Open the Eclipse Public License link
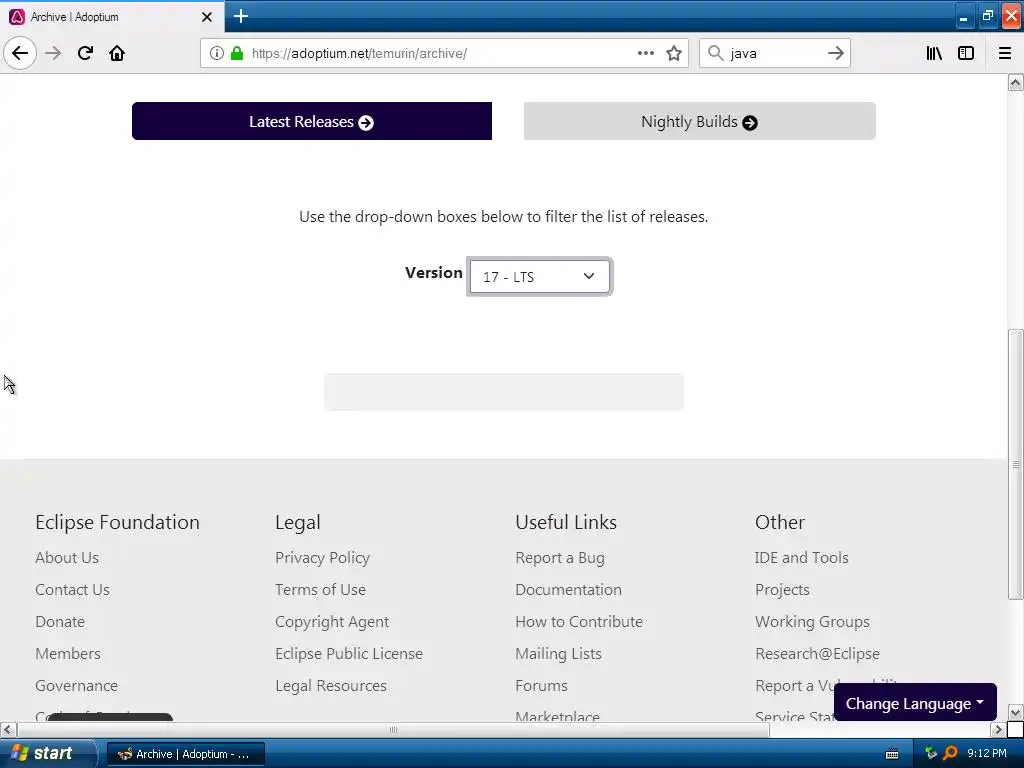The width and height of the screenshot is (1024, 768). point(349,654)
